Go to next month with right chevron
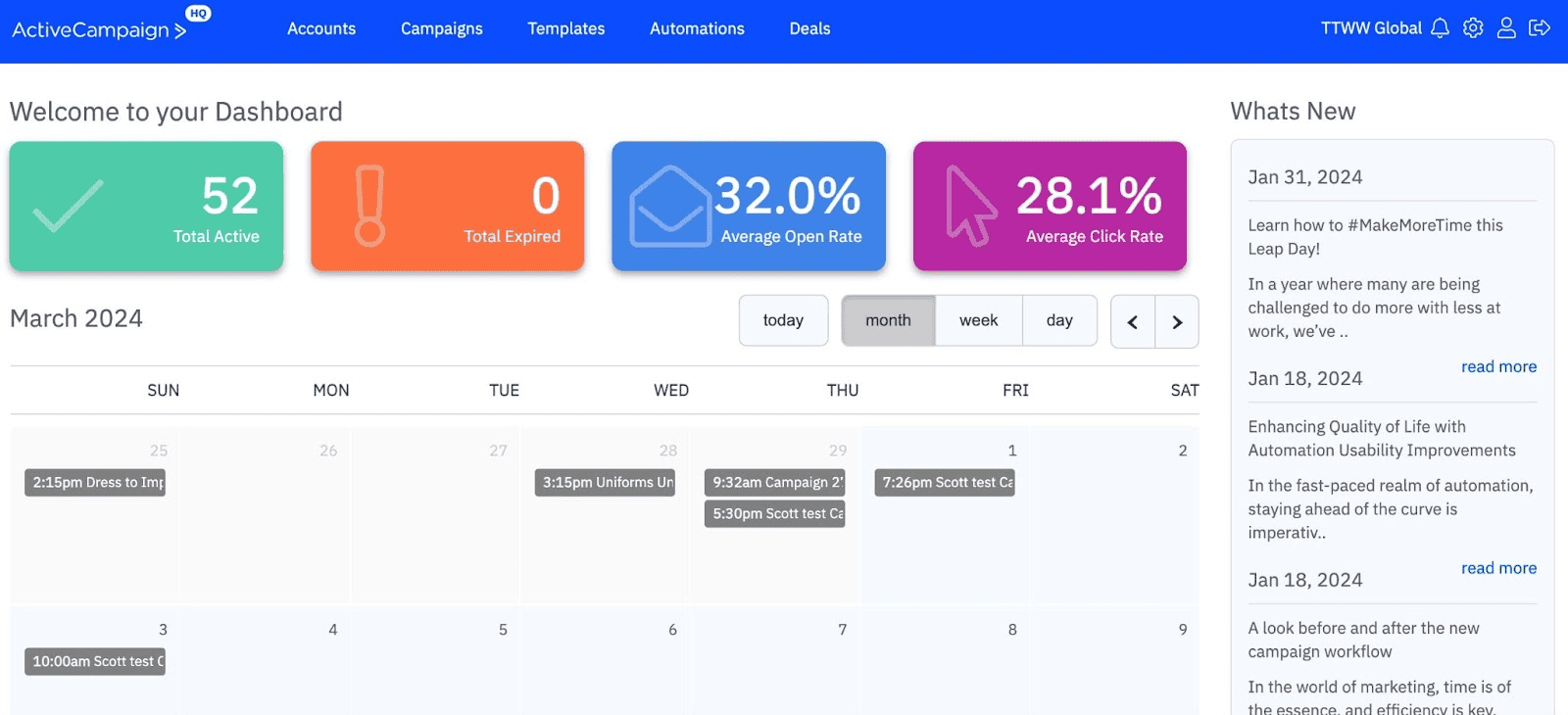Viewport: 1568px width, 715px height. coord(1177,322)
